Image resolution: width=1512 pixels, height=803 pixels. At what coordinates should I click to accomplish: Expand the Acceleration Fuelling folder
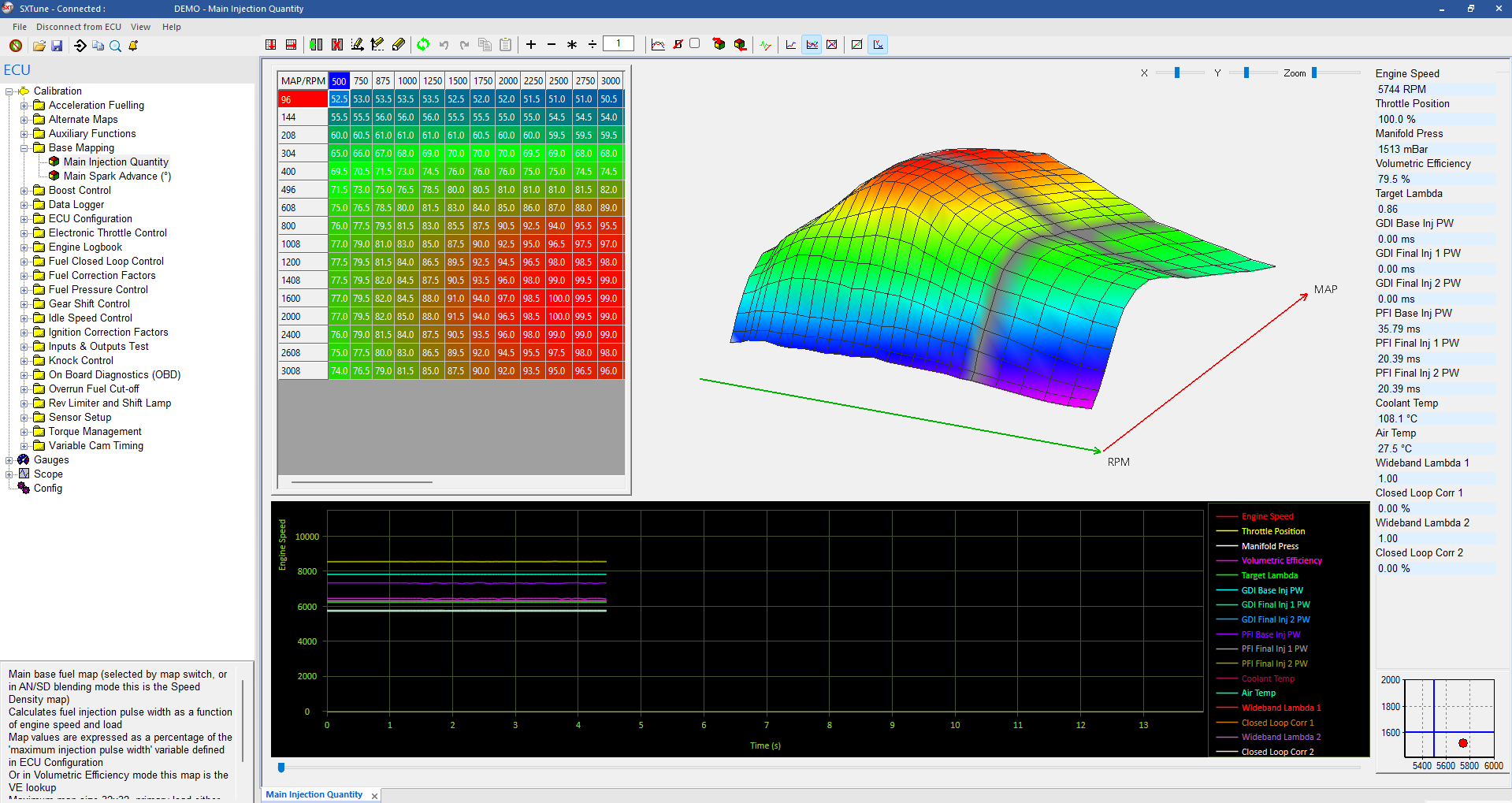pyautogui.click(x=24, y=106)
